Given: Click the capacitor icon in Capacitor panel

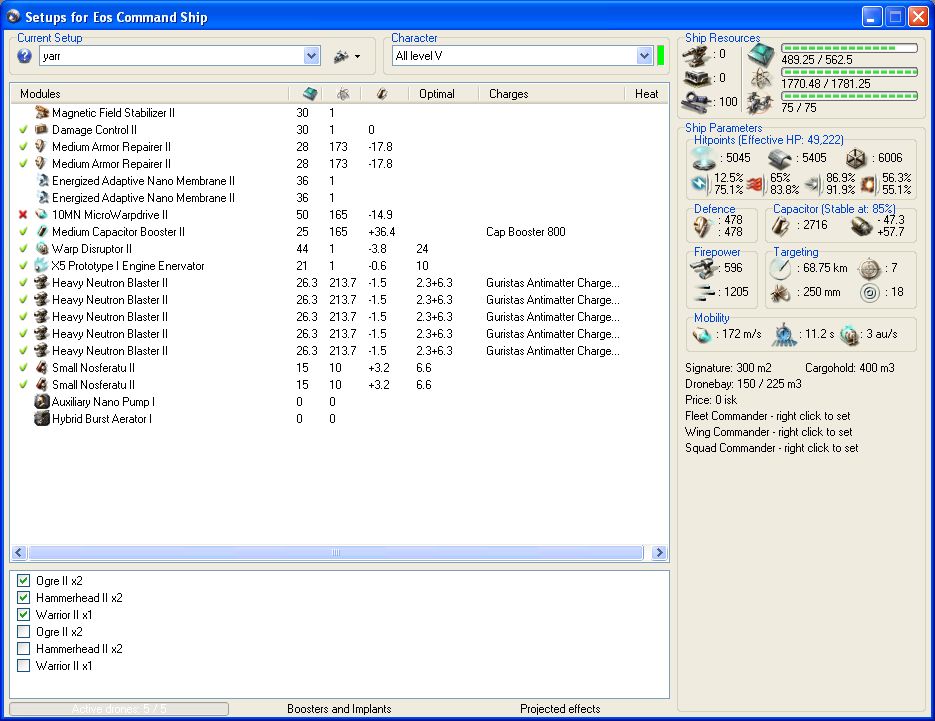Looking at the screenshot, I should coord(780,226).
